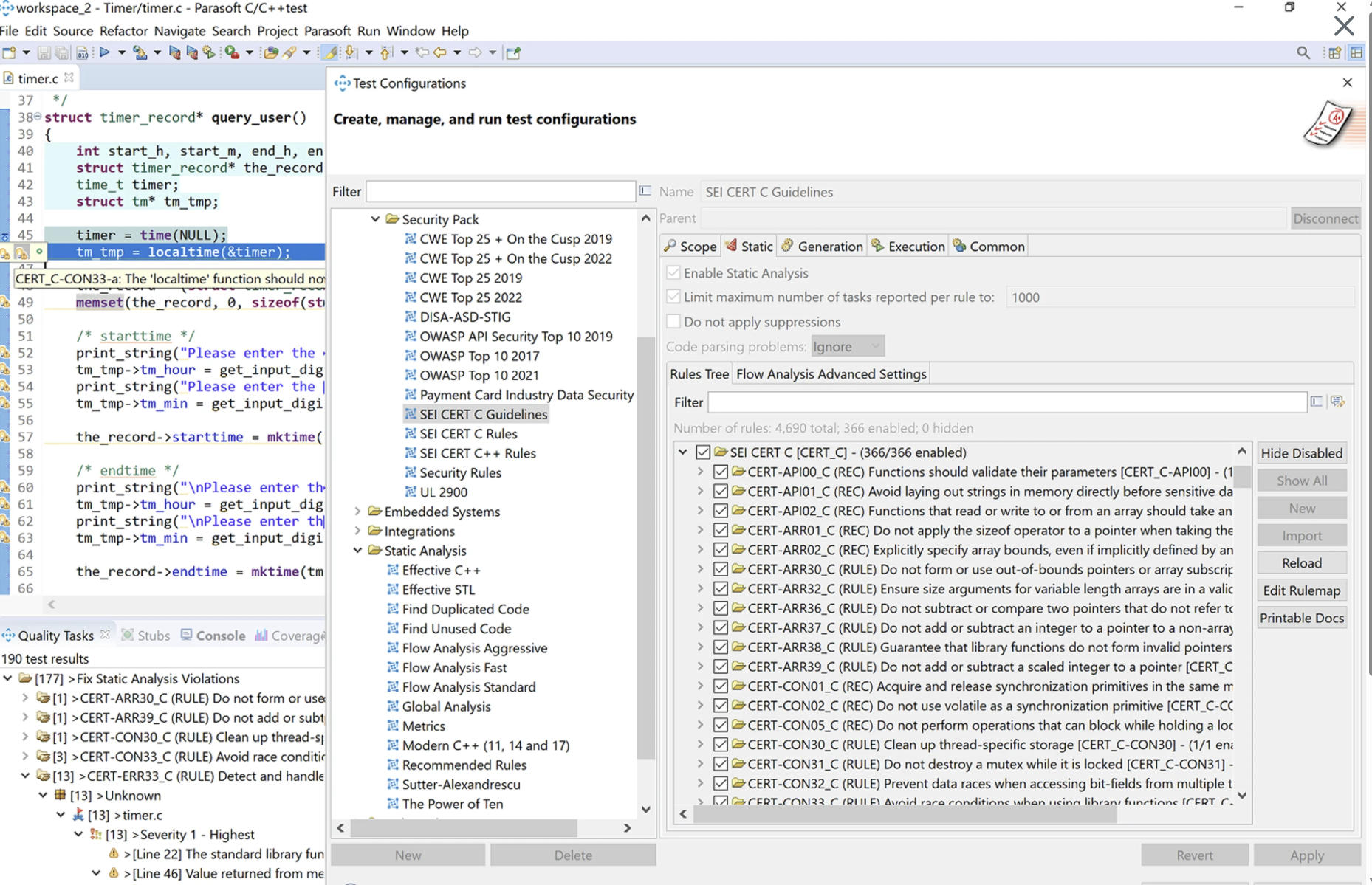Click the blue Run Tests play icon

[x=105, y=52]
